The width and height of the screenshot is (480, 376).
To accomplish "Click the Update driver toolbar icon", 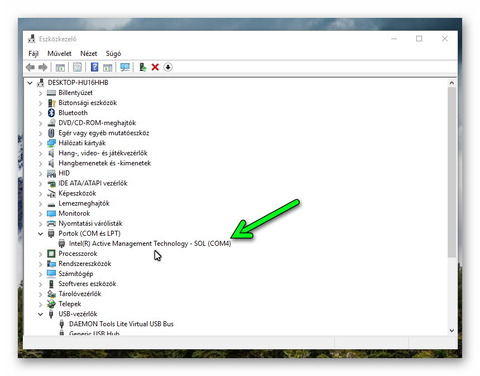I will tap(143, 67).
